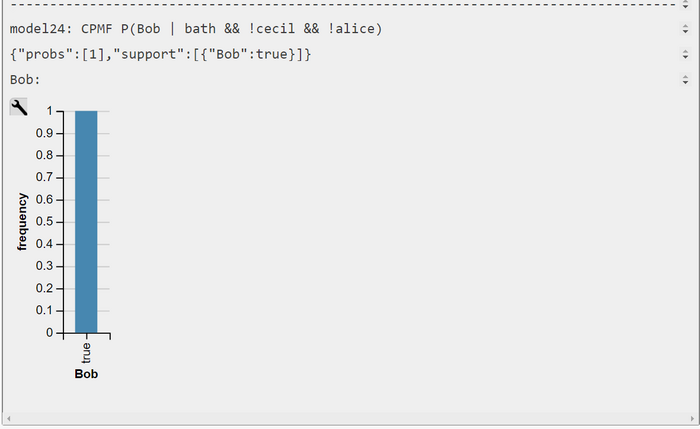700x429 pixels.
Task: Click the y-axis tick label '1'
Action: tap(50, 111)
